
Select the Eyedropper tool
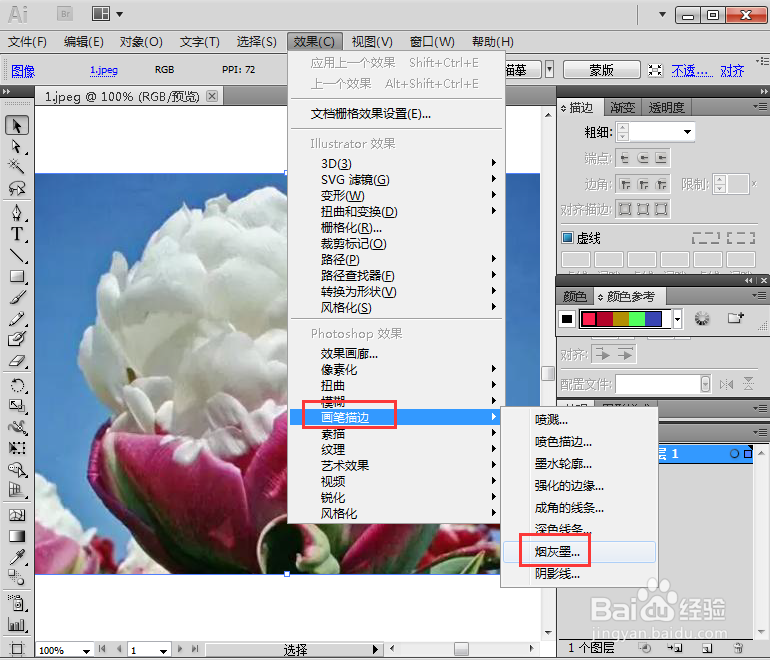coord(17,557)
